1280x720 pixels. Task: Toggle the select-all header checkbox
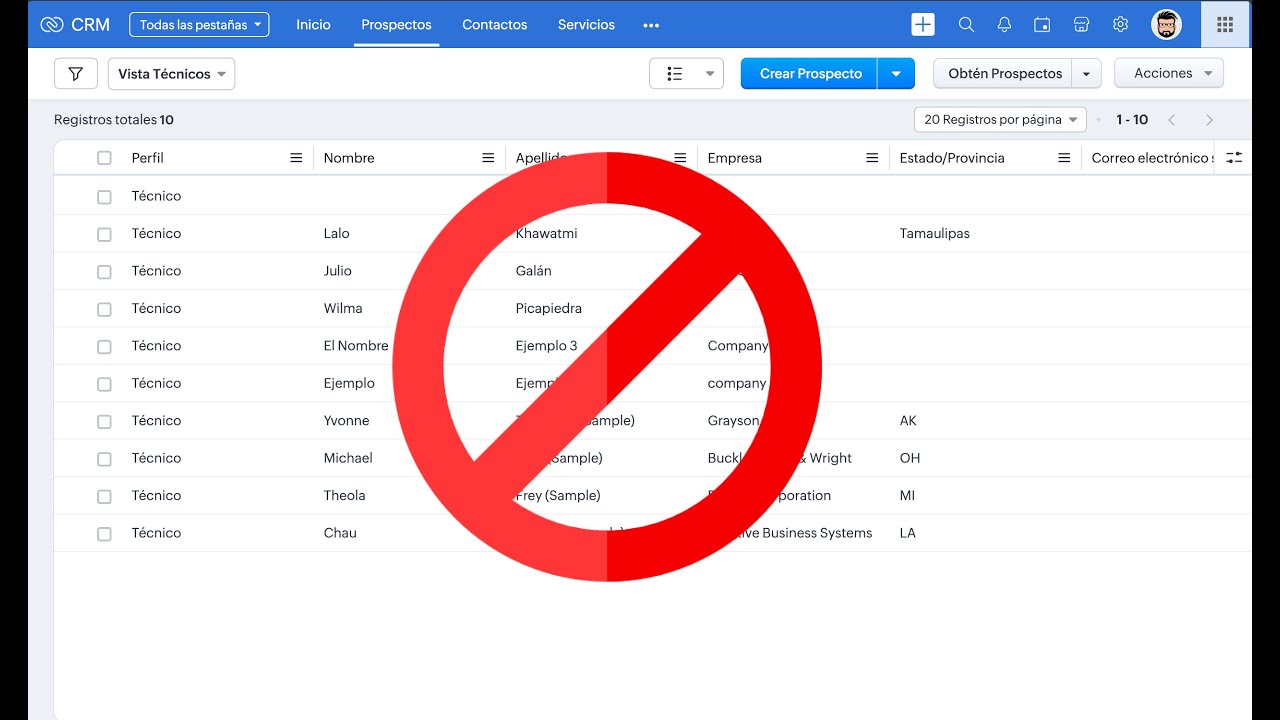tap(104, 158)
